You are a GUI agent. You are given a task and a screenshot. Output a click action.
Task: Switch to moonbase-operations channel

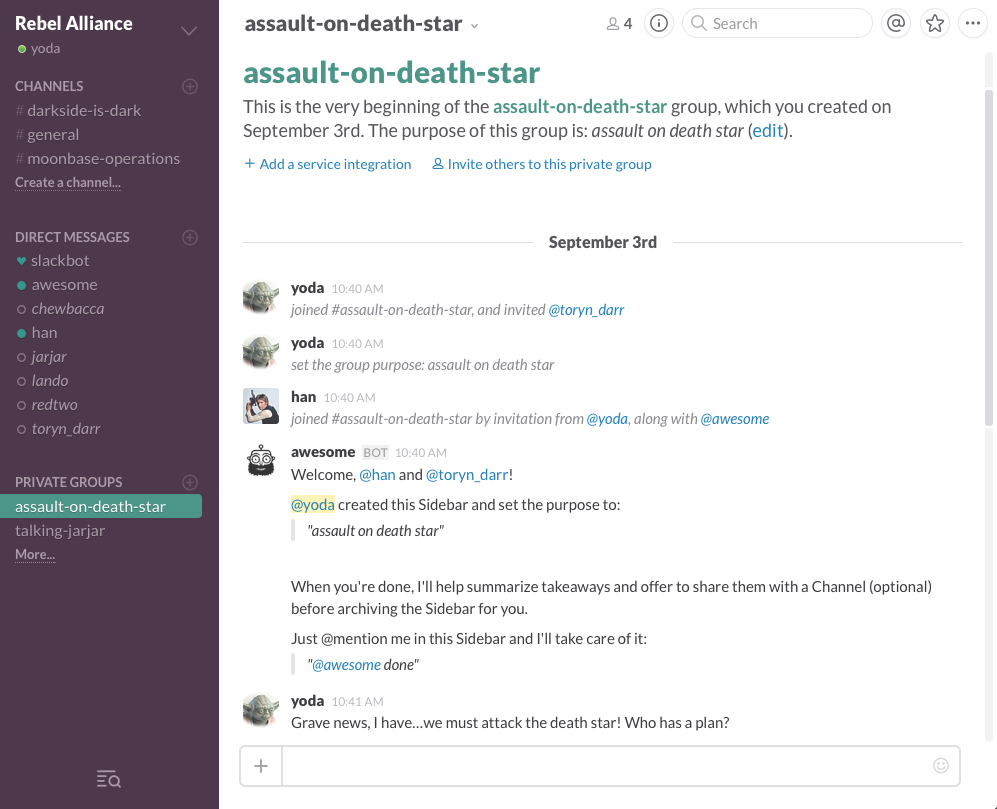[97, 159]
